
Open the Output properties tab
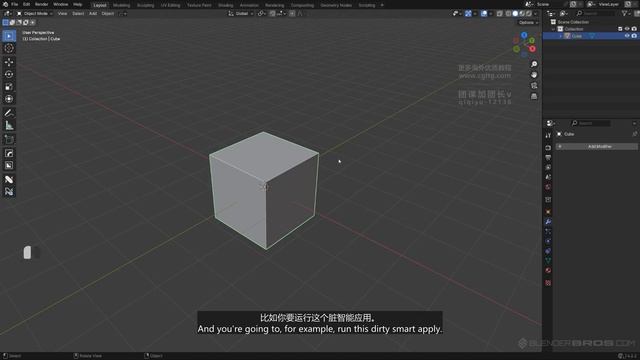[x=548, y=158]
